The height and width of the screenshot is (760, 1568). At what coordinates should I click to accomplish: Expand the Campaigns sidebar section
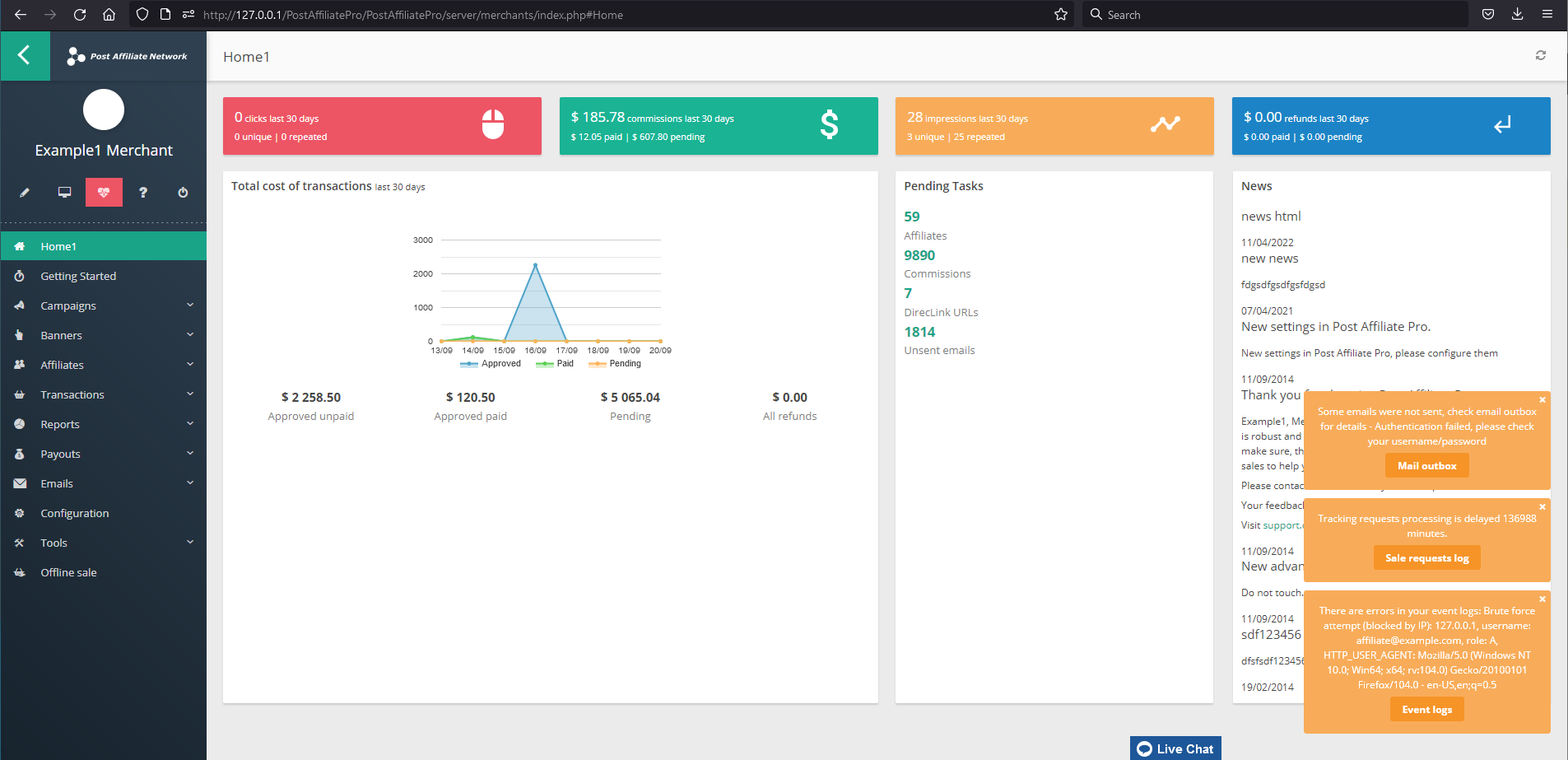click(x=69, y=305)
